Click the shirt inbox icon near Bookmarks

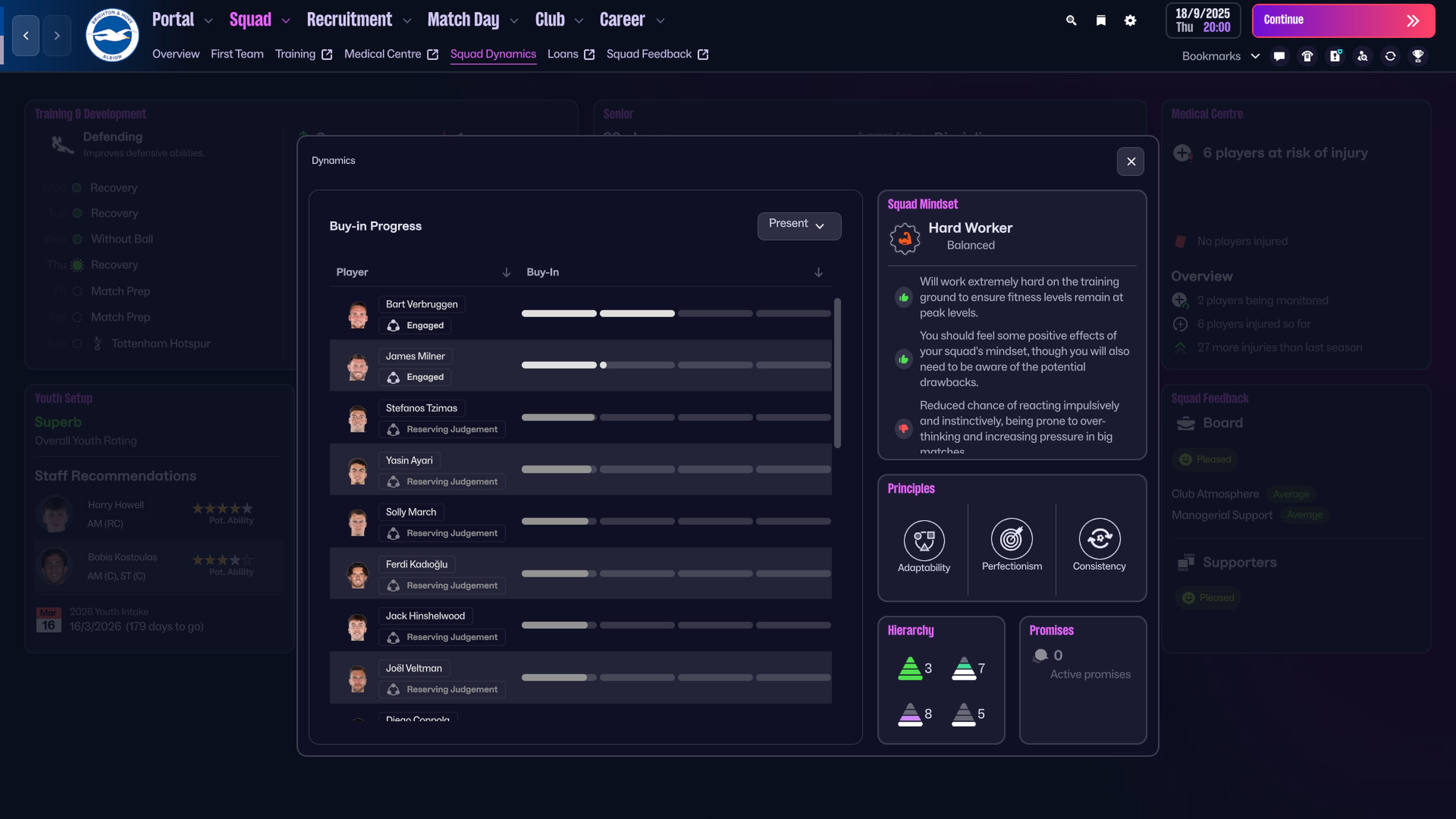[1307, 56]
